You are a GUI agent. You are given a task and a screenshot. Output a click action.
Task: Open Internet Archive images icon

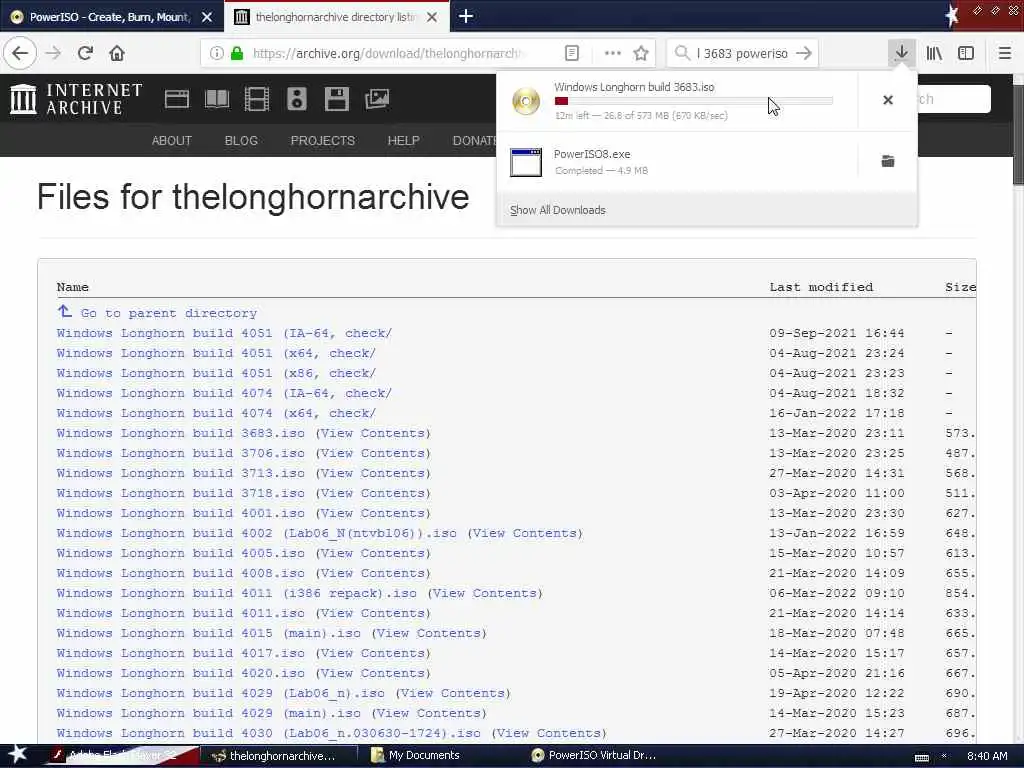tap(377, 99)
